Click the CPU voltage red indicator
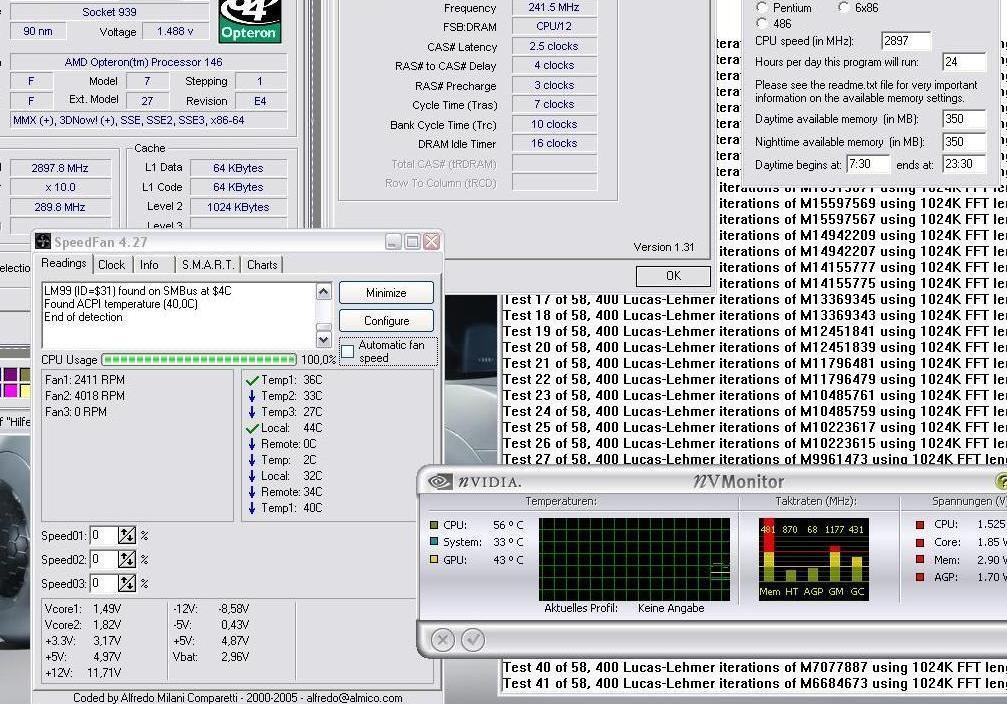1007x704 pixels. coord(920,525)
